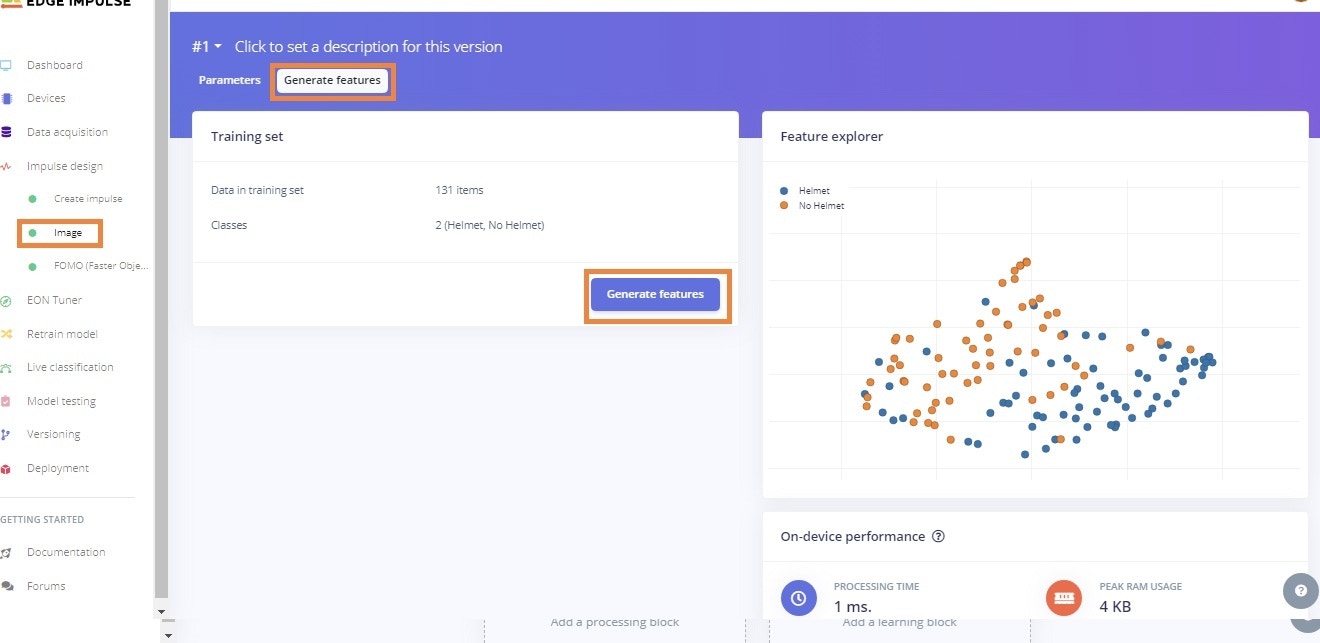Toggle No Helmet series in legend
This screenshot has height=643, width=1320.
[812, 205]
